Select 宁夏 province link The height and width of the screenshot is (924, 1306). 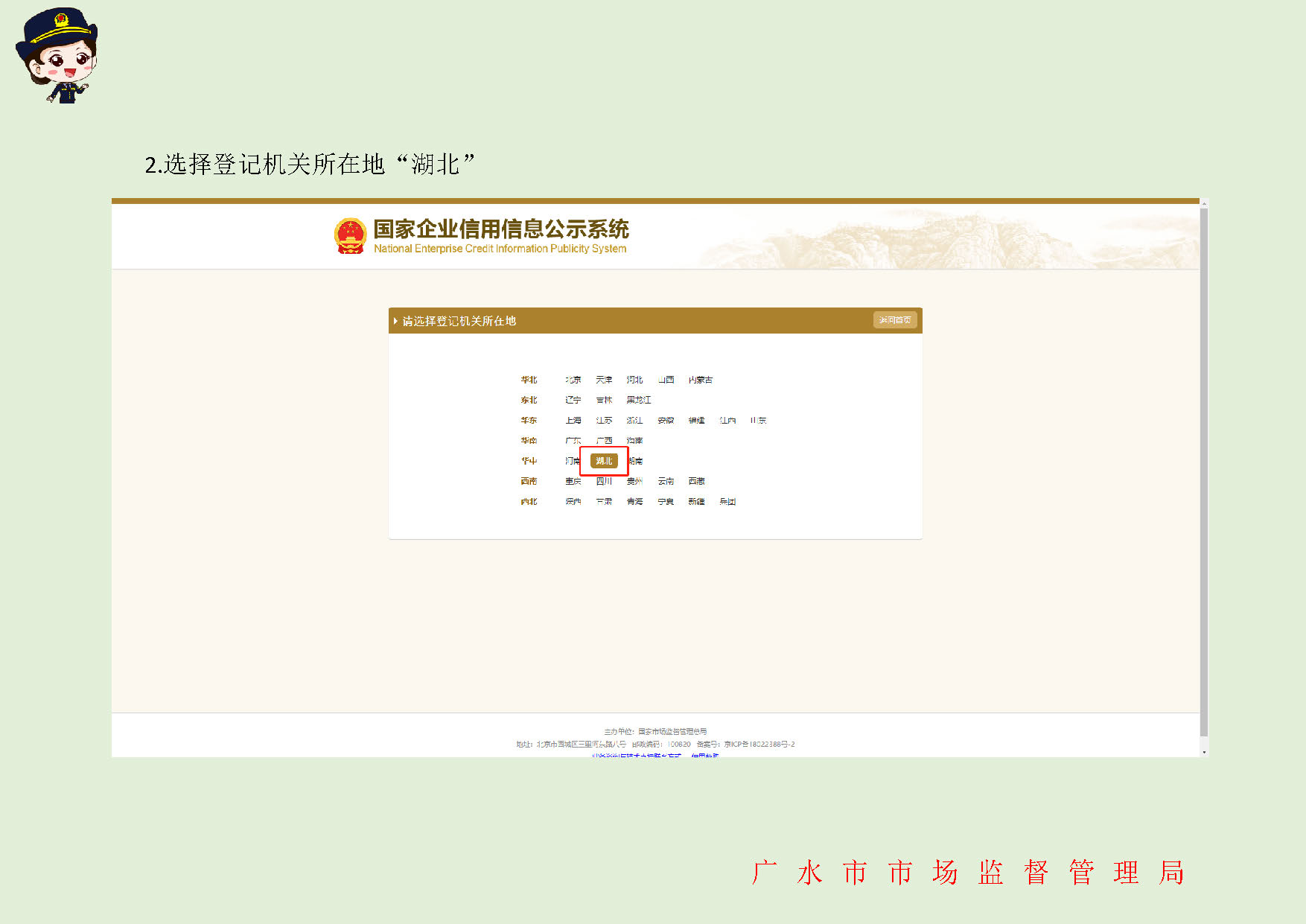click(666, 502)
